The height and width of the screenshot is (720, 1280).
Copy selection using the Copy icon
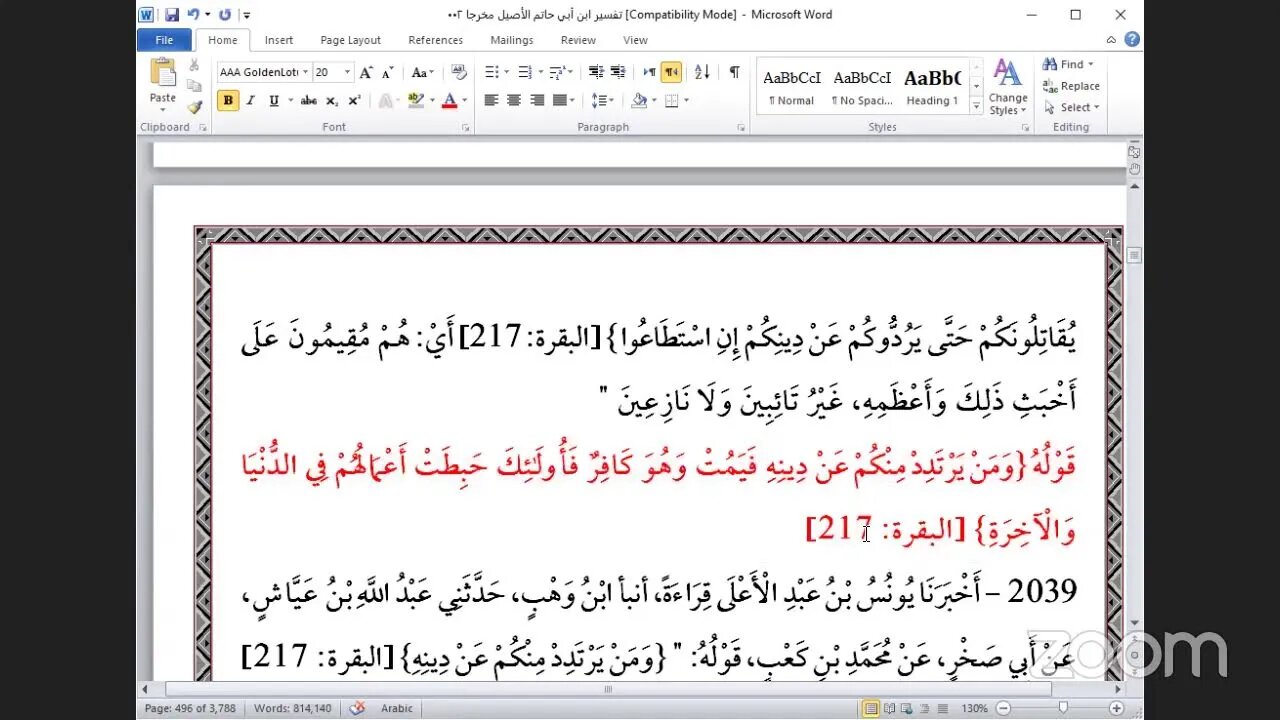[195, 86]
